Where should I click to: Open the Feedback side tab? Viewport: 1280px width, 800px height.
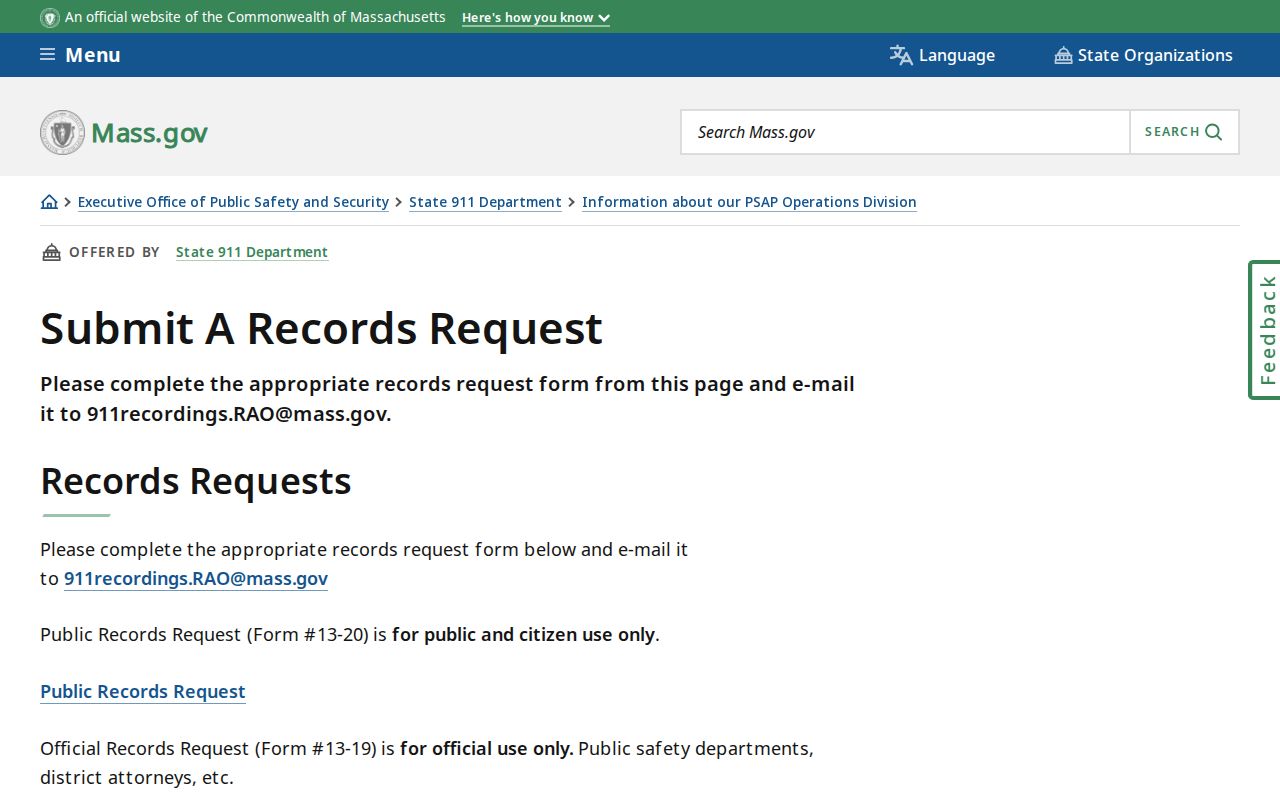(x=1265, y=330)
